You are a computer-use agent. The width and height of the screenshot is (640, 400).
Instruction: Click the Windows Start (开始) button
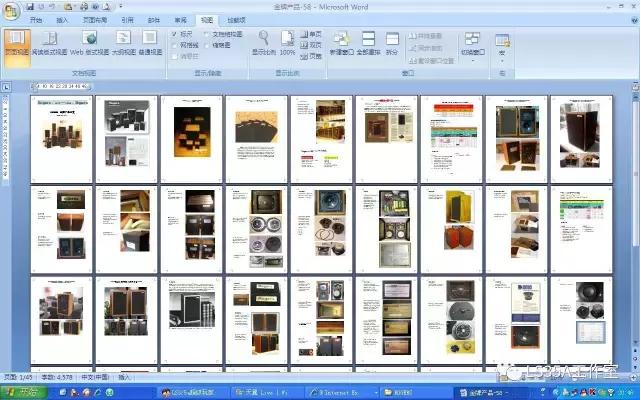click(23, 393)
